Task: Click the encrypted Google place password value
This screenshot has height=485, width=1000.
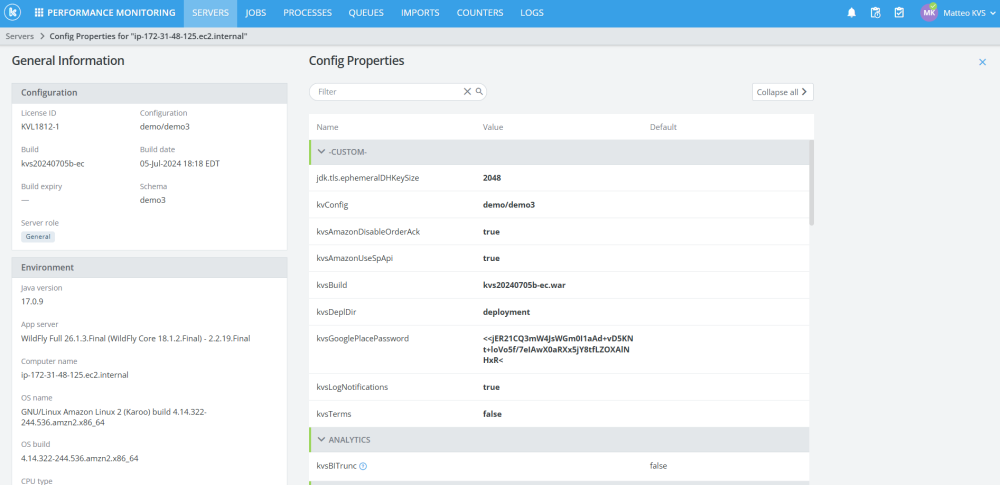Action: point(558,349)
